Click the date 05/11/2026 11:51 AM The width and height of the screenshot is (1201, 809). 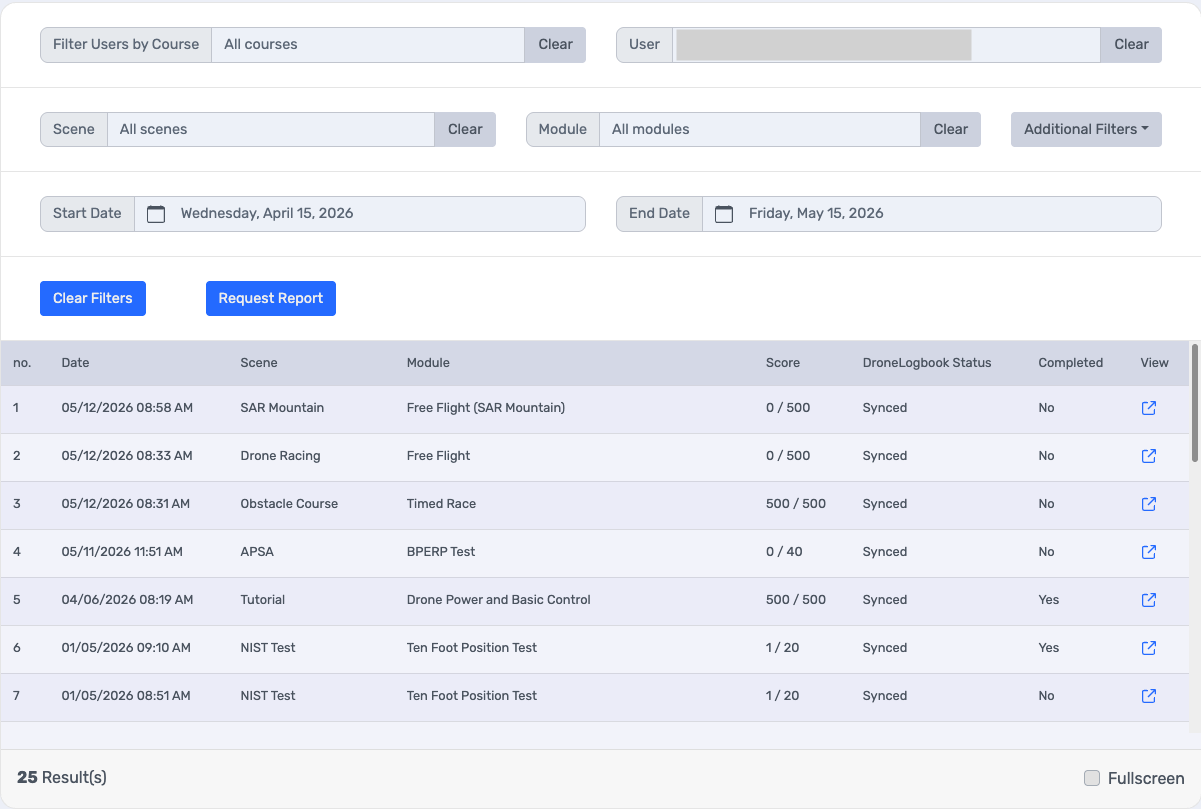122,552
